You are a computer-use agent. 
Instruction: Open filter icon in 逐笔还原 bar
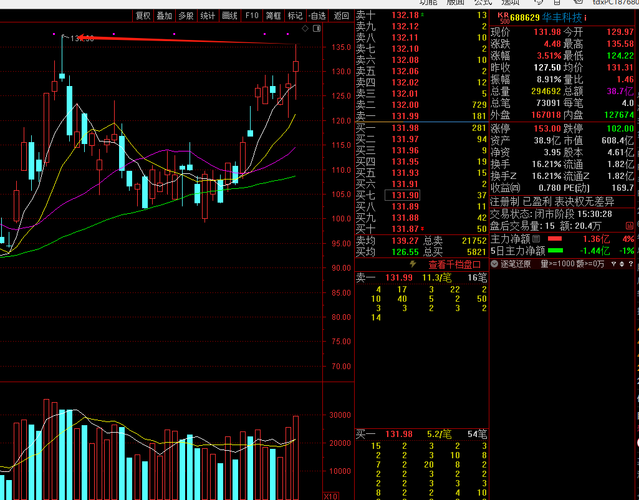(x=614, y=264)
